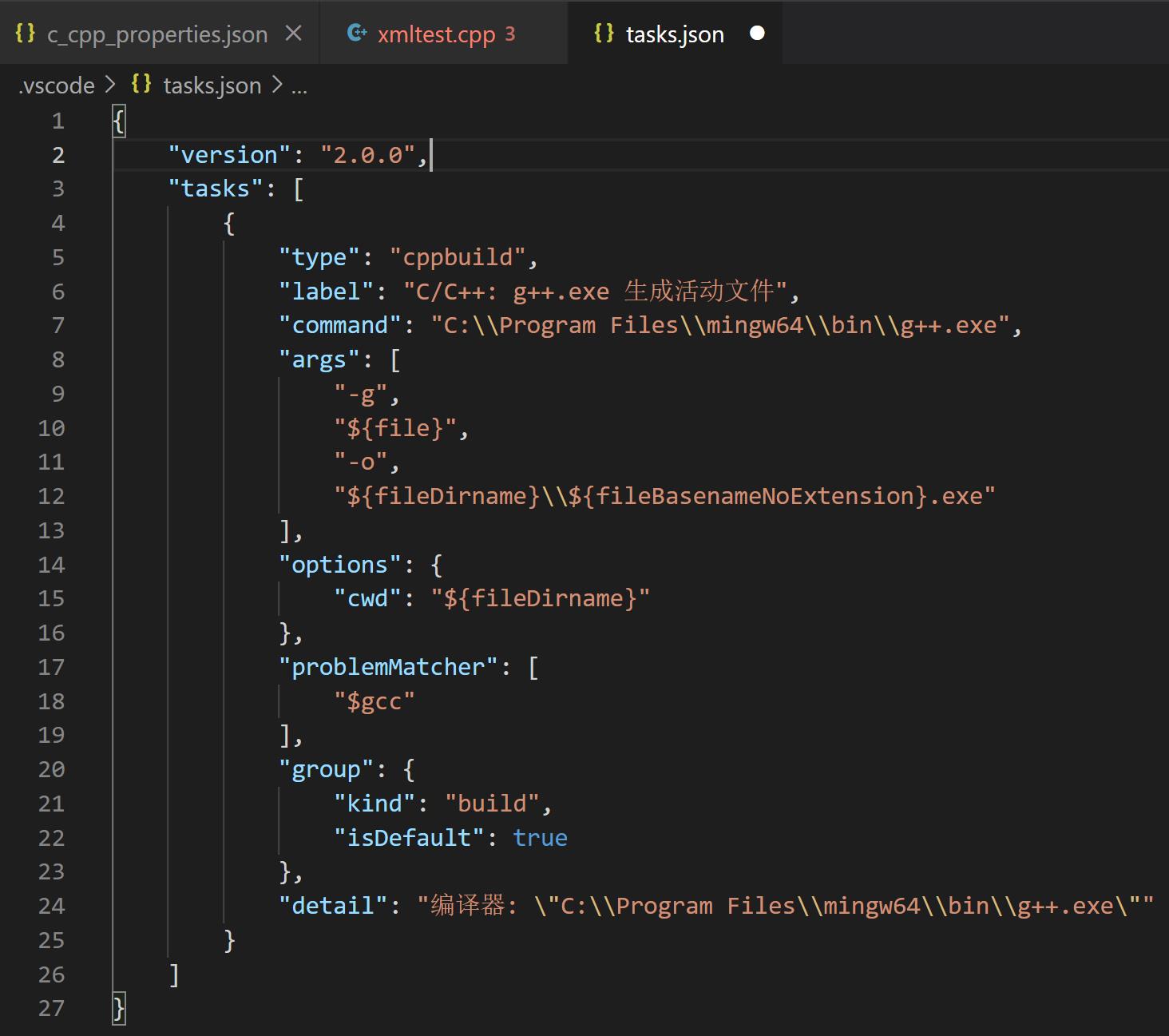Click the "-g" argument

361,394
